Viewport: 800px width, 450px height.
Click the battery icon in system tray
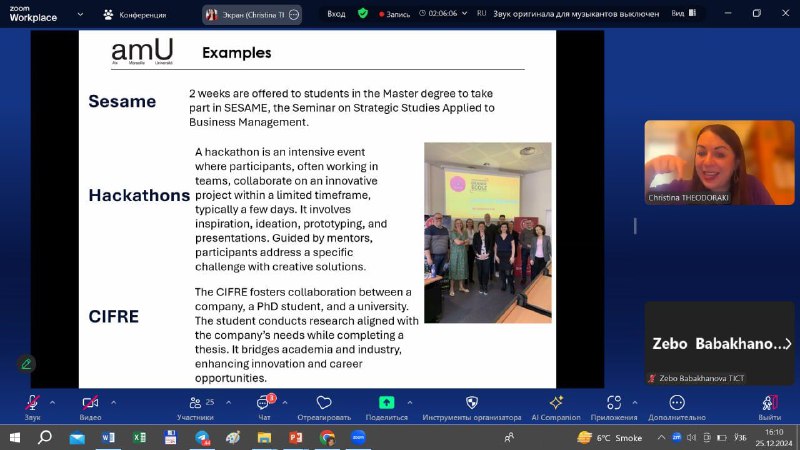click(722, 437)
